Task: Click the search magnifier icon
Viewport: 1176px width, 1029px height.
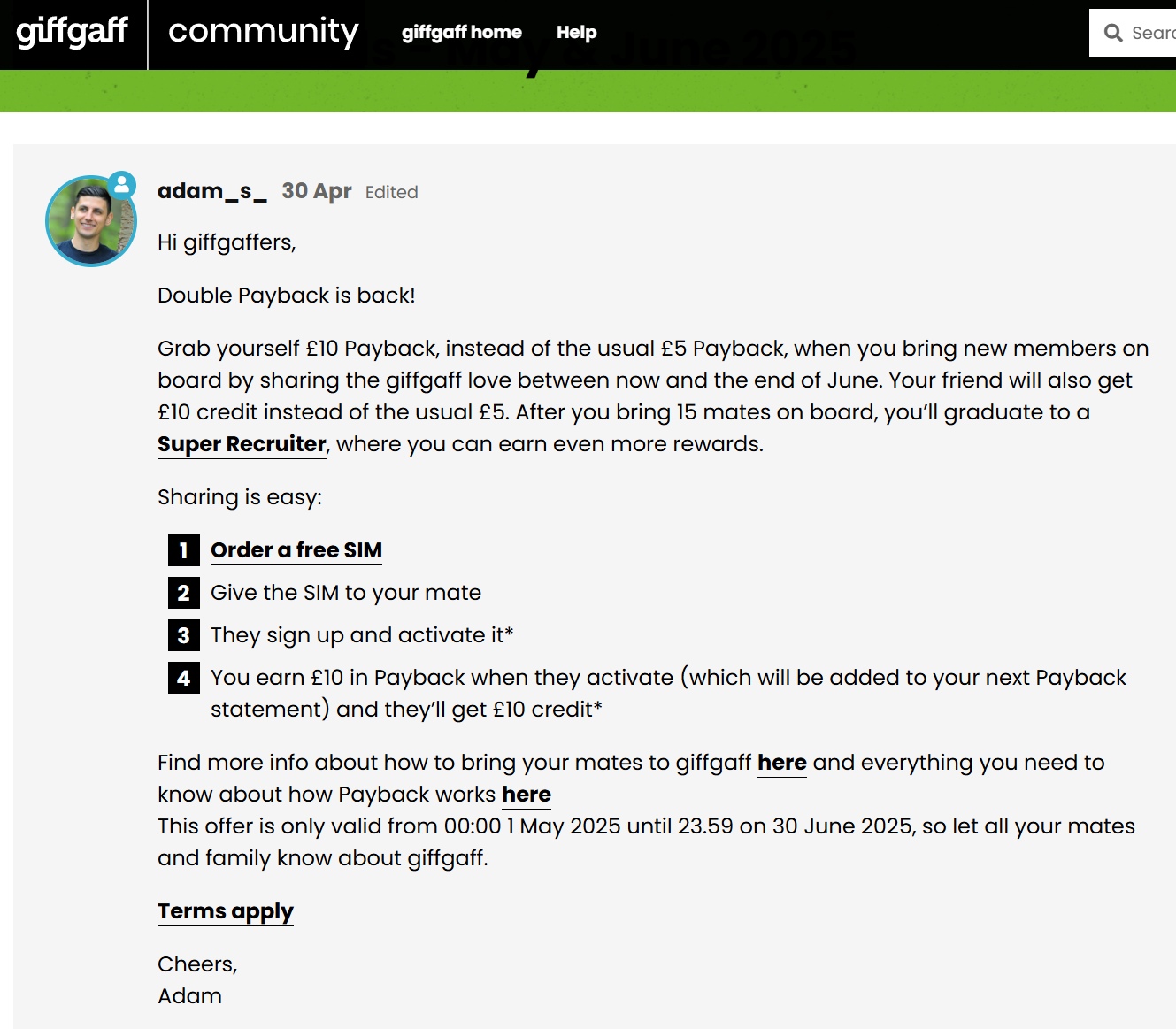Action: [1113, 33]
